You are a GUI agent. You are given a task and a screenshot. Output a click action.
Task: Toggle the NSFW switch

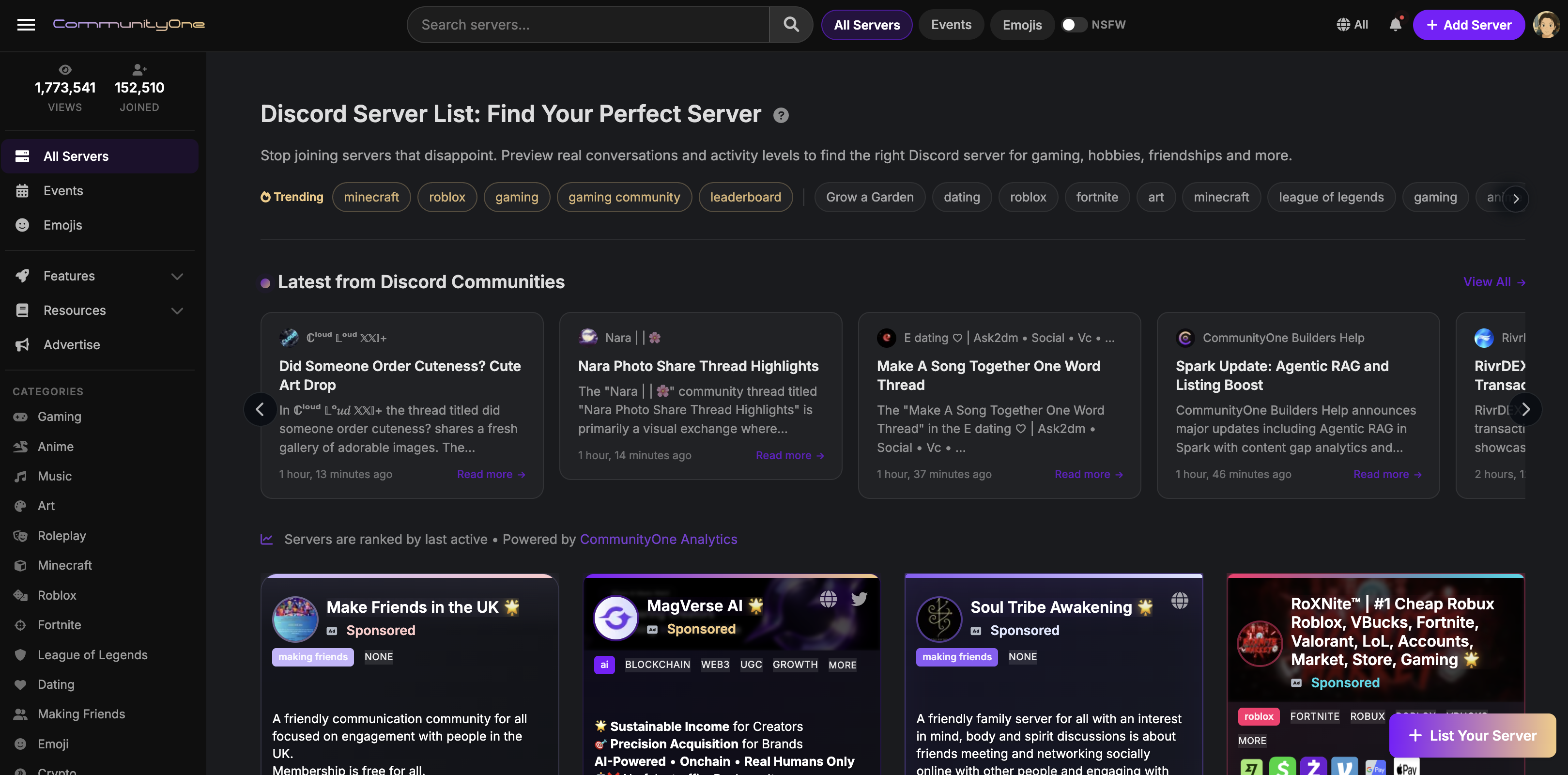click(1073, 24)
